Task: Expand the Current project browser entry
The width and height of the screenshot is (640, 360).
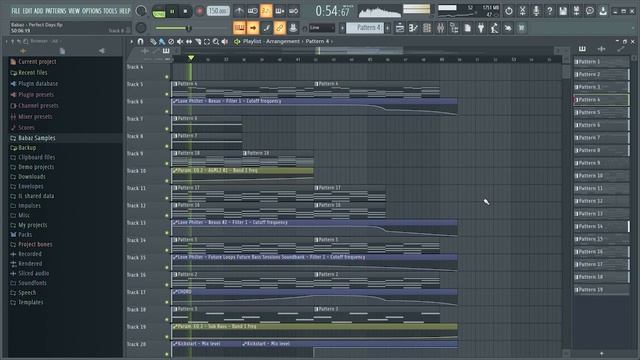Action: pos(37,62)
